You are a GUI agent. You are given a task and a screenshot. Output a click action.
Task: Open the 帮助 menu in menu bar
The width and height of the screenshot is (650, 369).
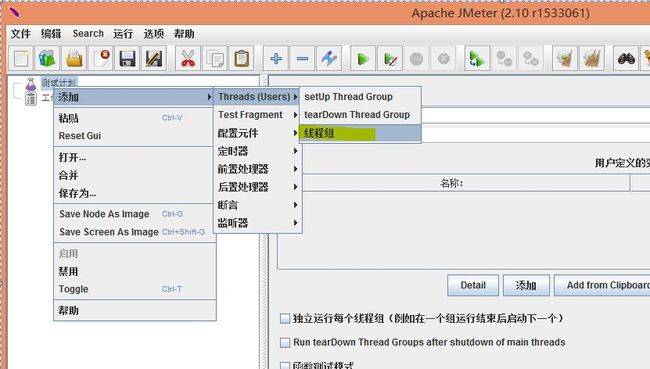click(x=184, y=34)
